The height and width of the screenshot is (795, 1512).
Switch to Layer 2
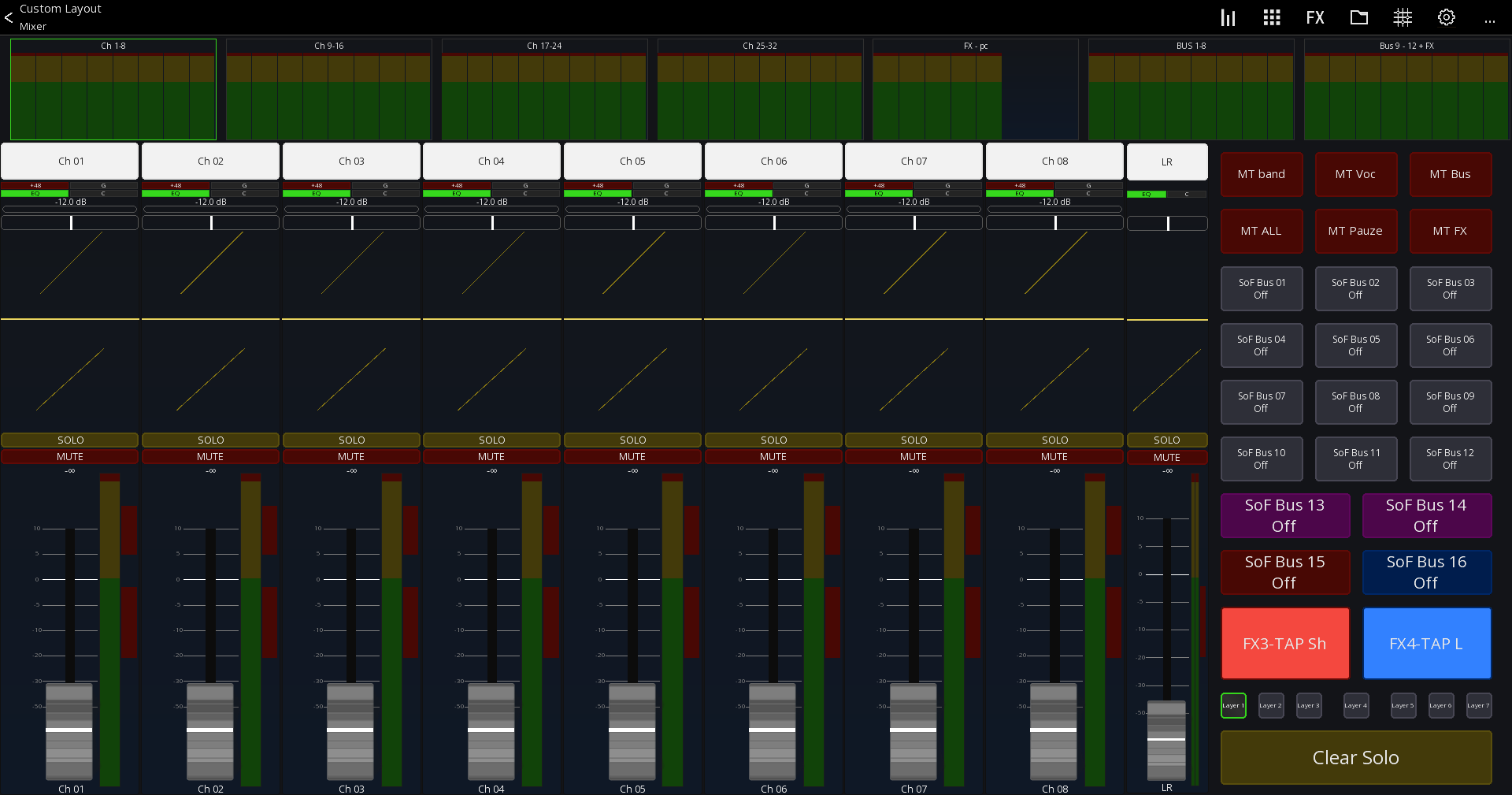tap(1270, 705)
